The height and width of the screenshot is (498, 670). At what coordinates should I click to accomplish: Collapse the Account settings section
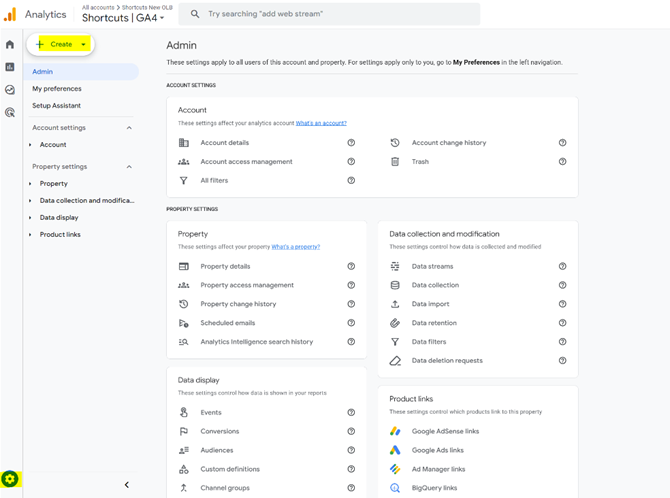129,128
